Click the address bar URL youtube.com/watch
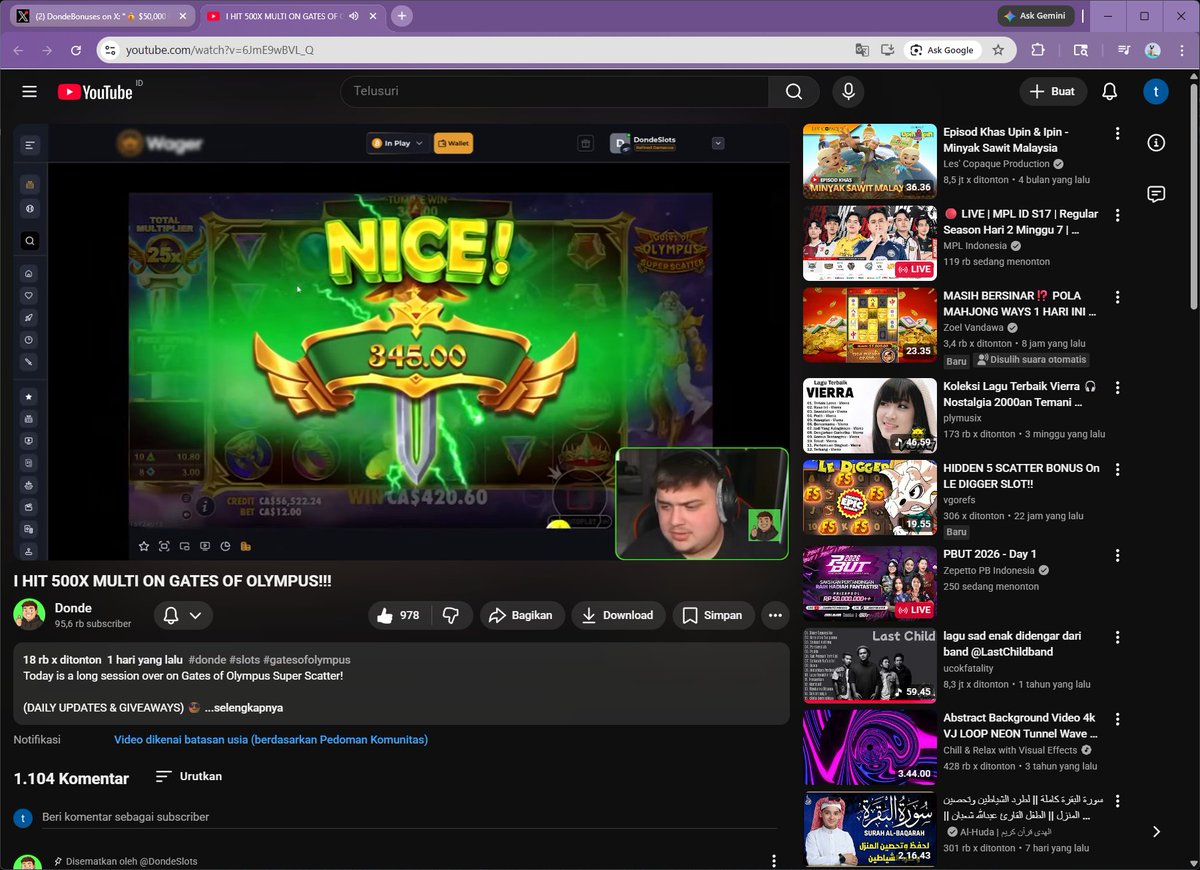 coord(220,50)
